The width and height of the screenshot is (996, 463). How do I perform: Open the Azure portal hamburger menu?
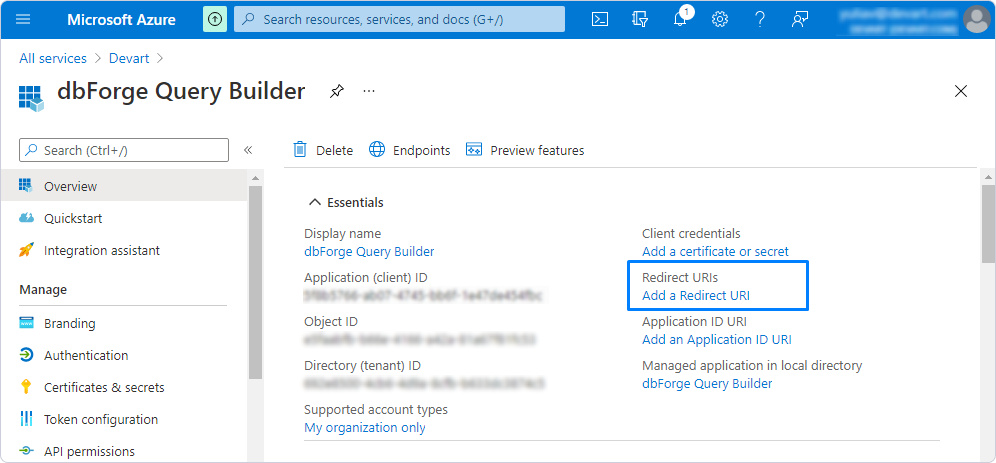click(23, 19)
